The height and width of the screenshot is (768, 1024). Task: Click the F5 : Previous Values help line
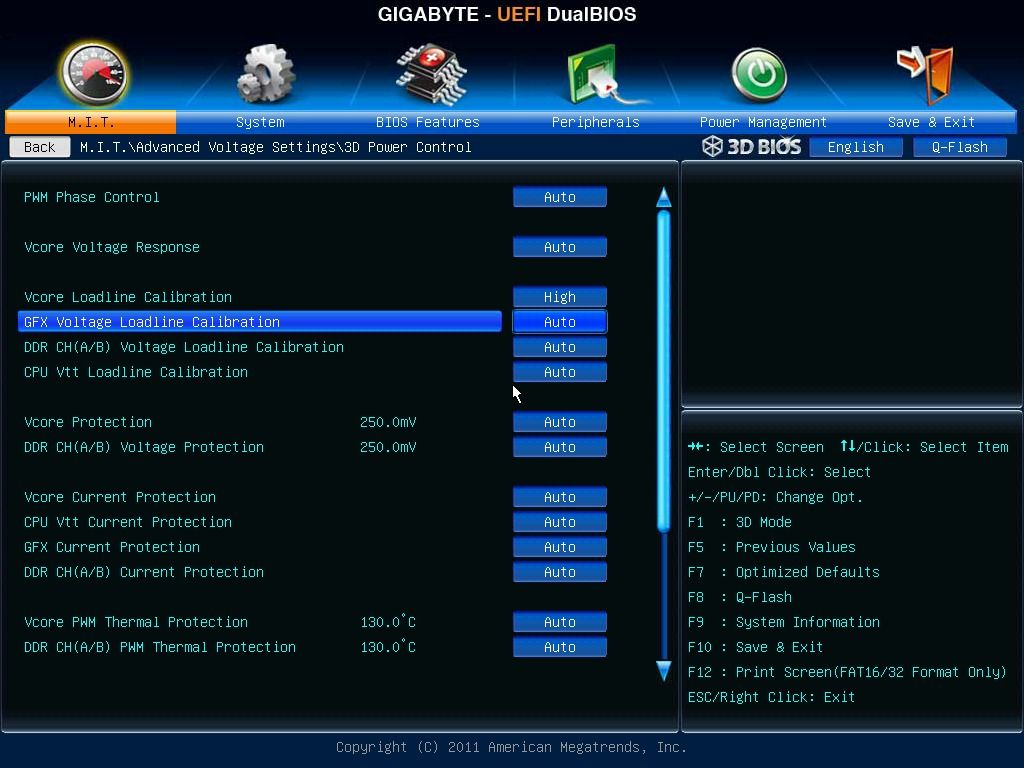[x=772, y=547]
